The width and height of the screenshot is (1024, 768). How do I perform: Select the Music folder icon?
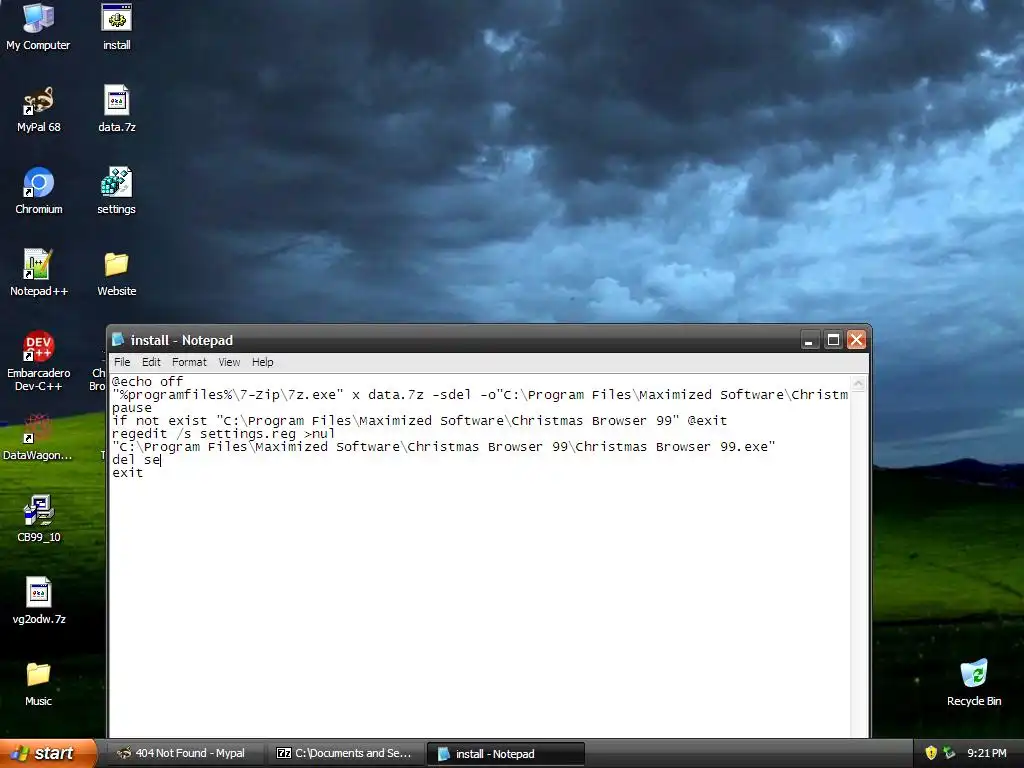pyautogui.click(x=38, y=683)
